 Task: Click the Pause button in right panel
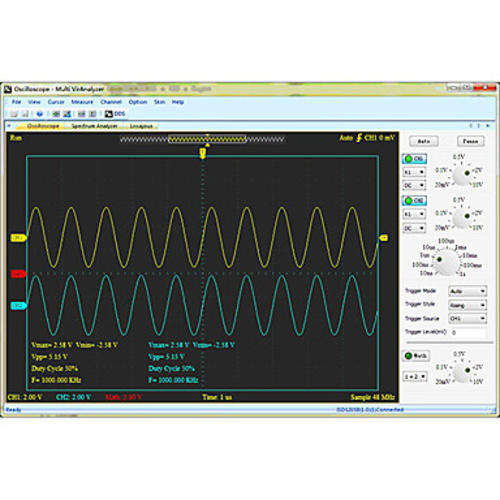[470, 141]
